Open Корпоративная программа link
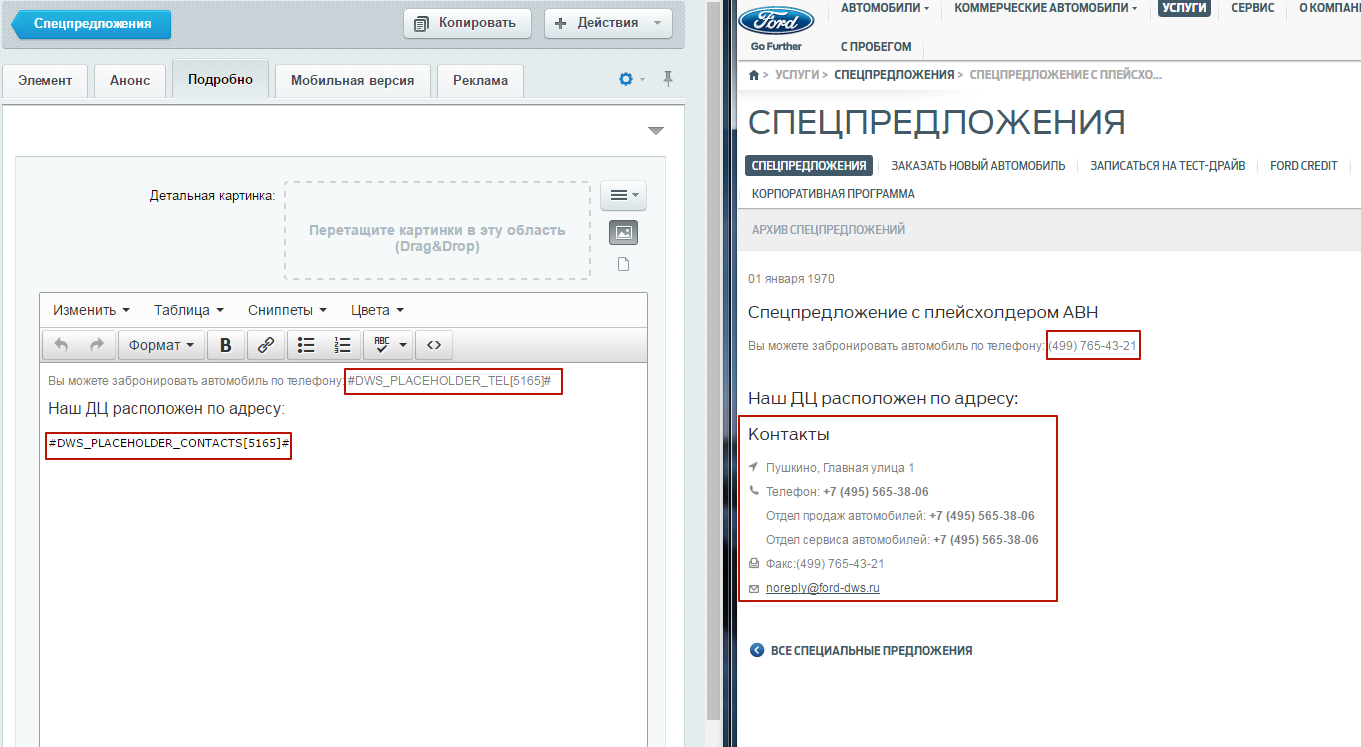This screenshot has height=747, width=1361. coord(833,194)
